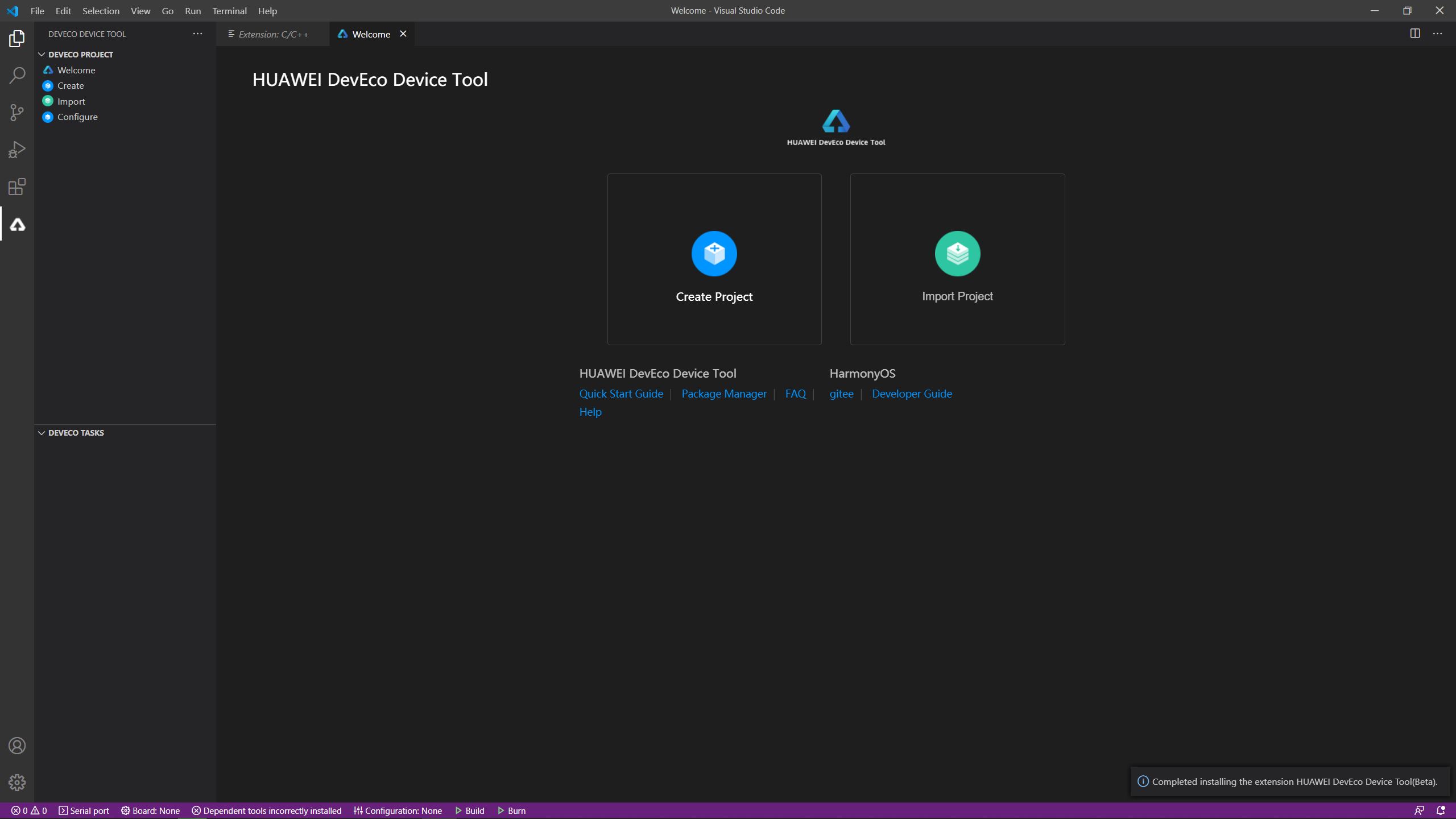Select Welcome in the DevEco Project tree
Image resolution: width=1456 pixels, height=819 pixels.
[x=125, y=70]
